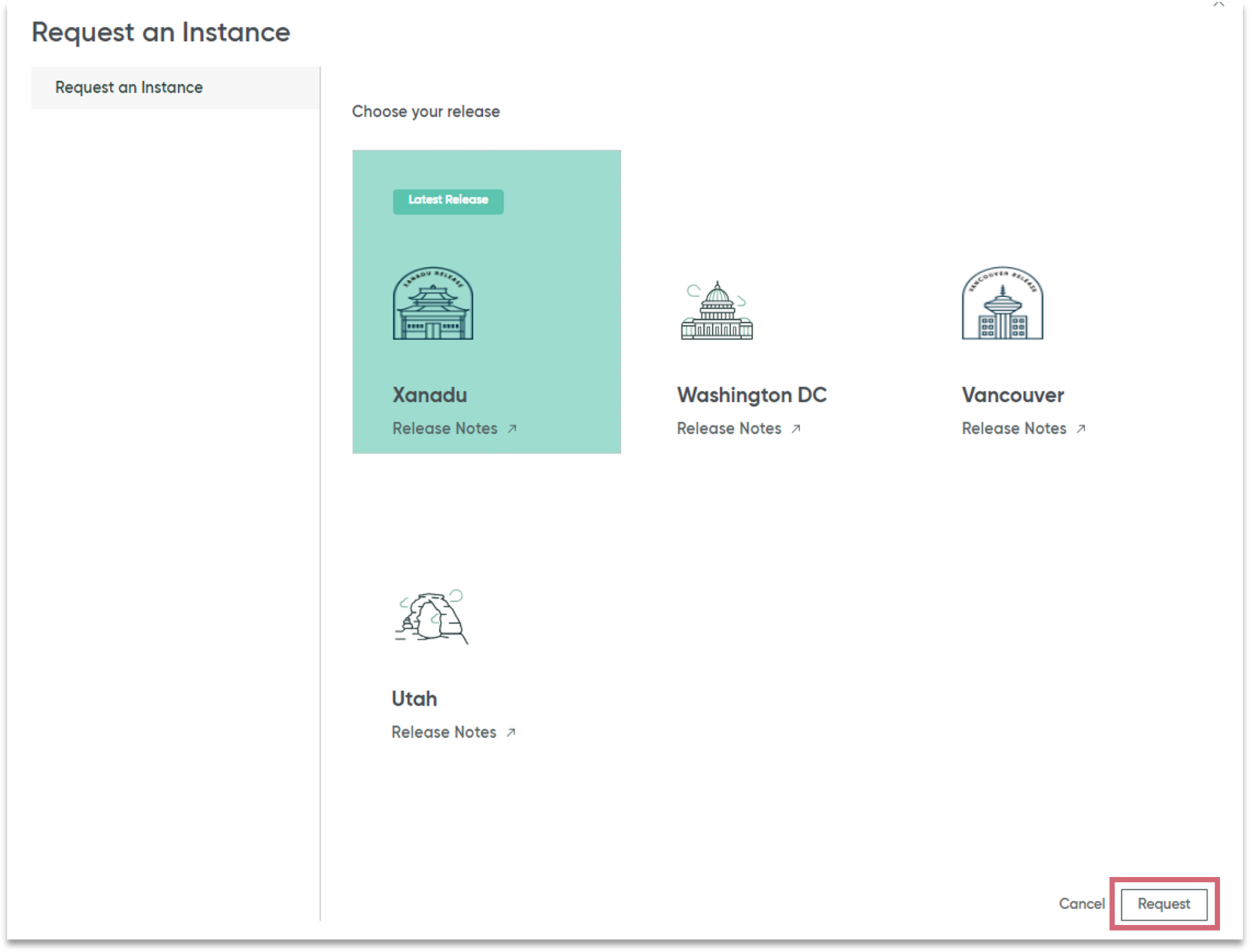
Task: Open the Request an Instance sidebar entry
Action: point(128,87)
